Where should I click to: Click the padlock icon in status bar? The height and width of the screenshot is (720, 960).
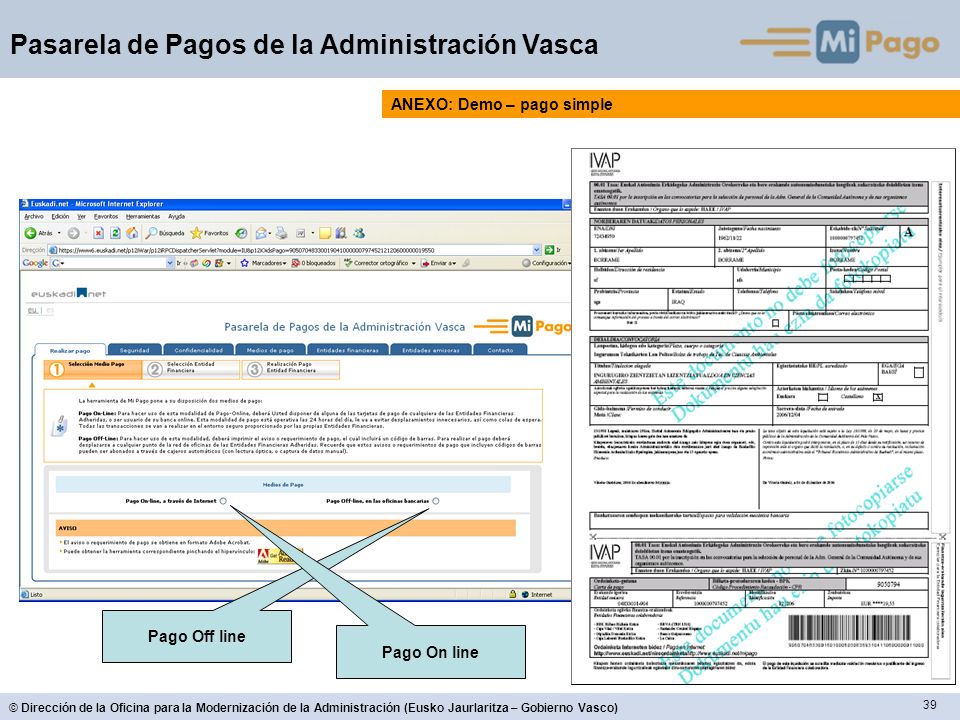coord(512,594)
